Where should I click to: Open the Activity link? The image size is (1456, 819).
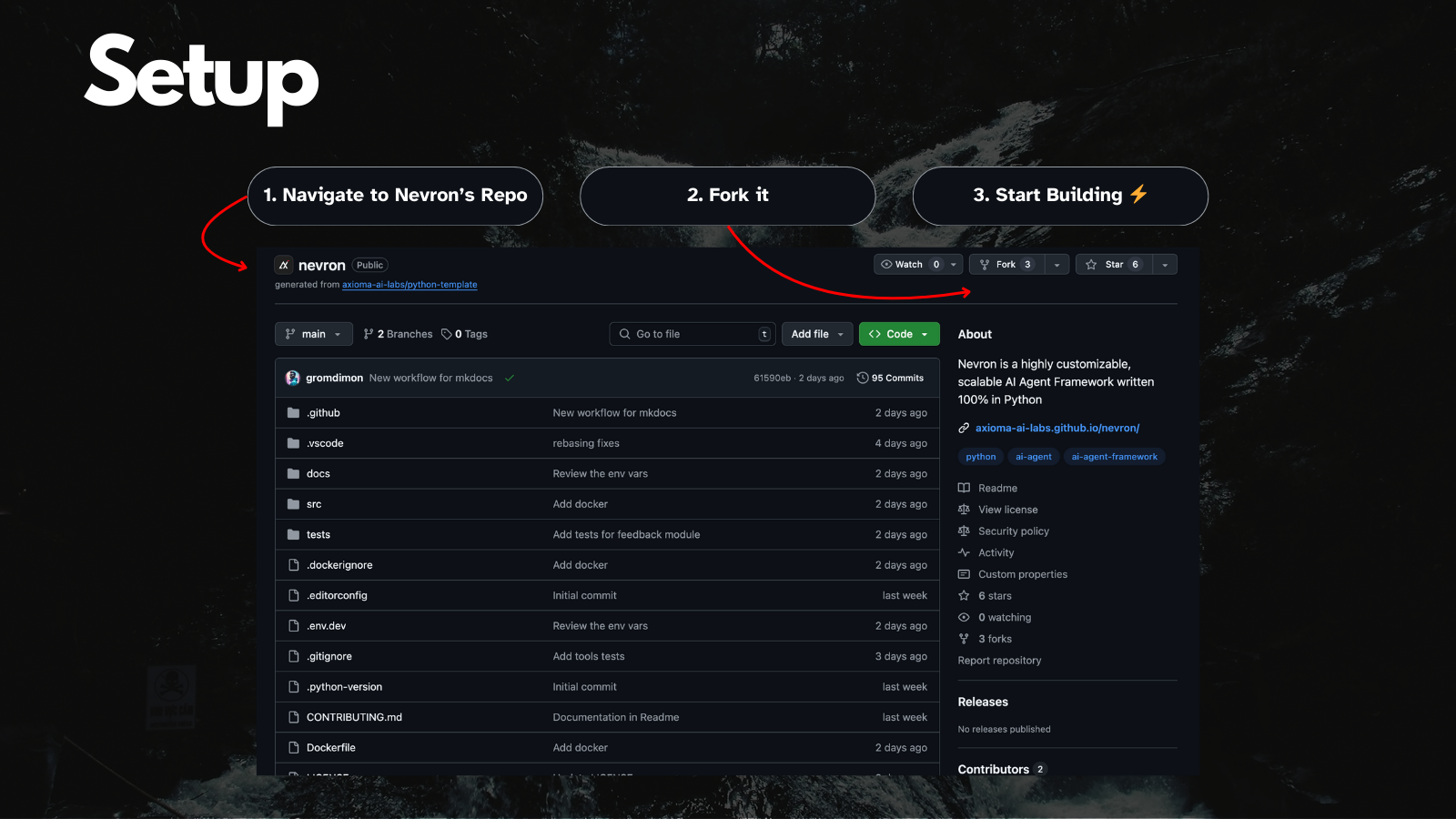[996, 553]
